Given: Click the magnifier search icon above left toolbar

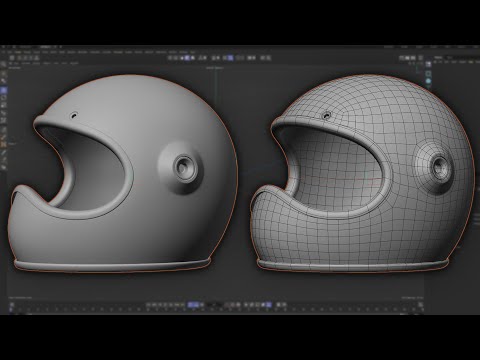Looking at the screenshot, I should (3, 64).
